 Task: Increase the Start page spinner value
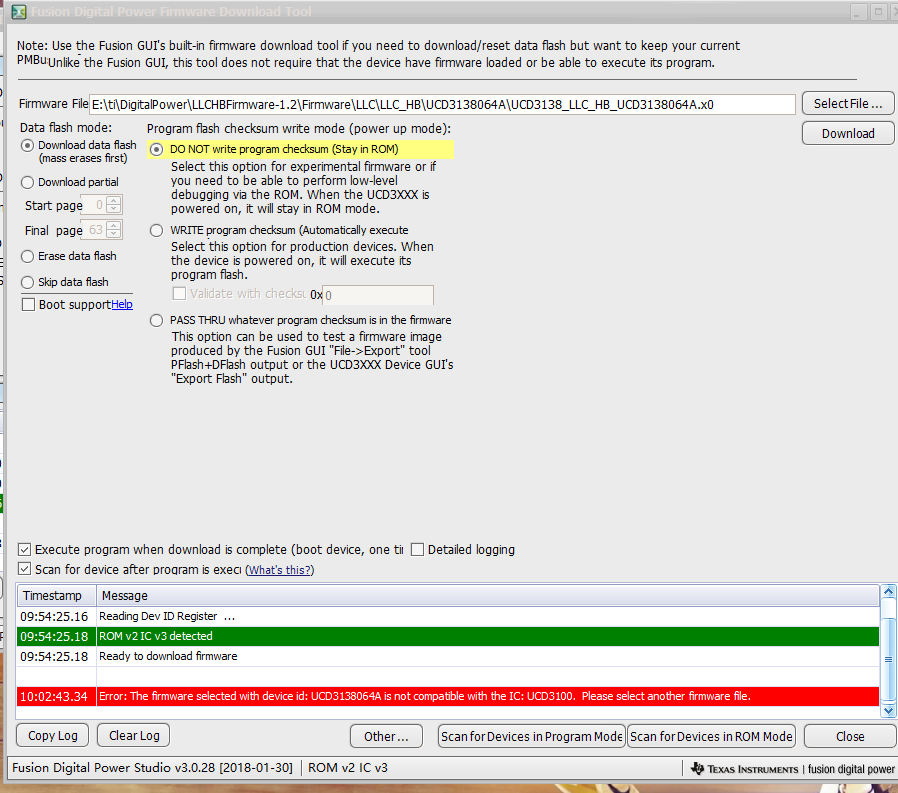click(x=113, y=201)
